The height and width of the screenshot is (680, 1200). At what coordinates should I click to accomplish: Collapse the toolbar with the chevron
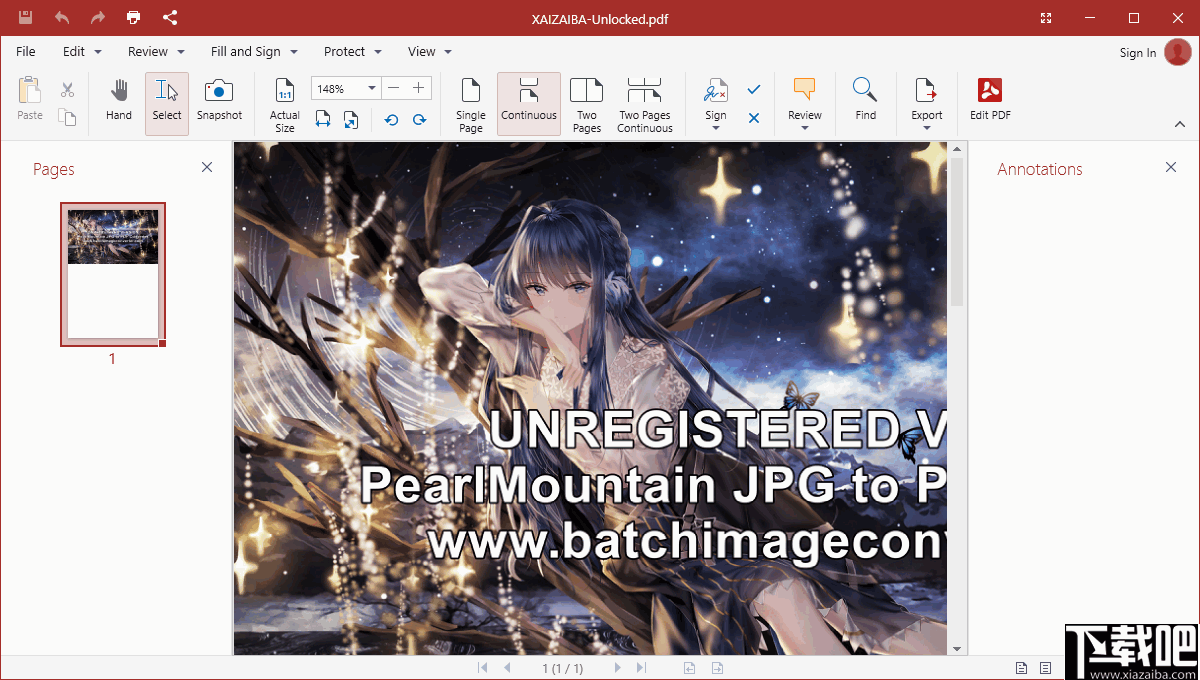(1180, 124)
